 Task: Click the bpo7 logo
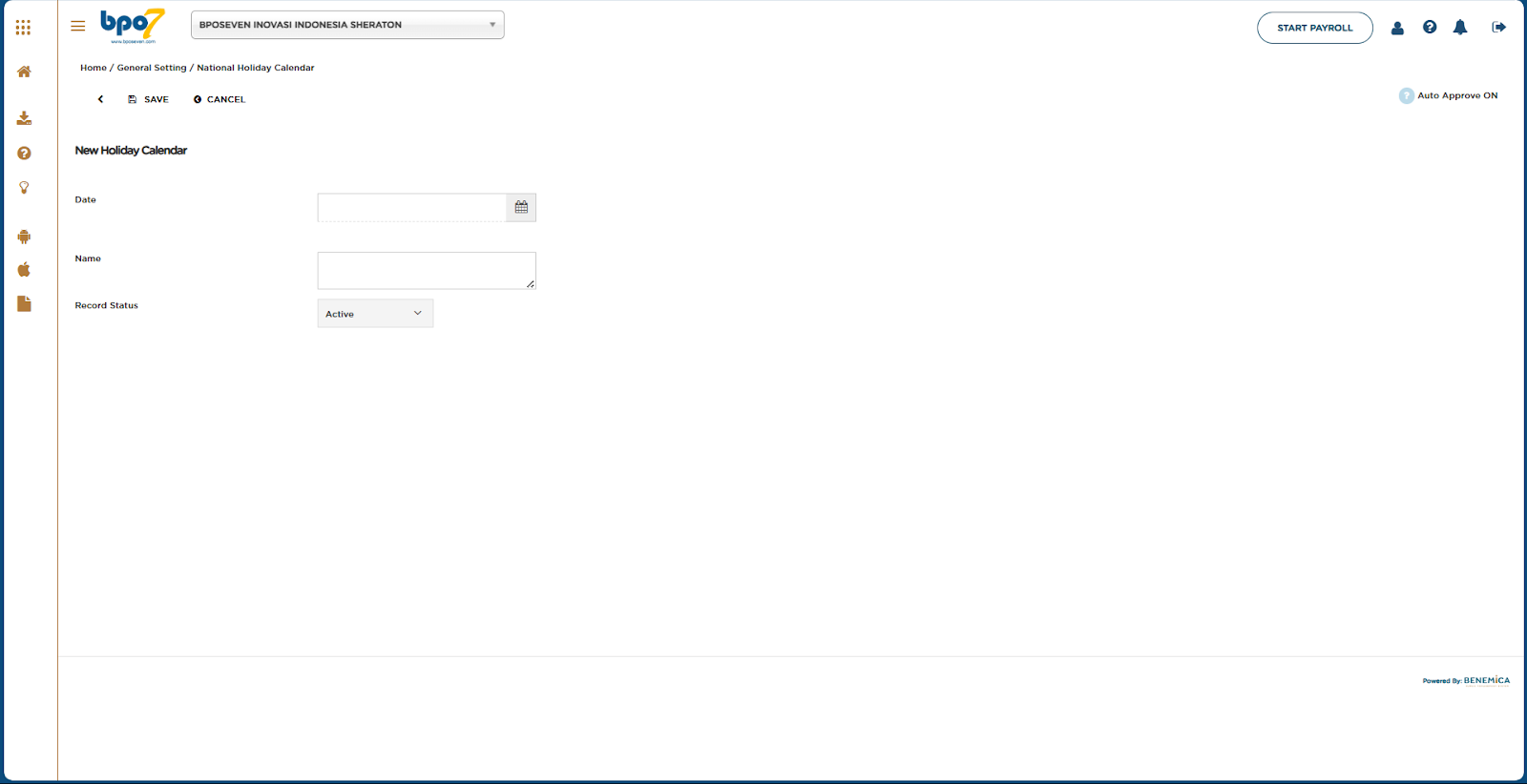tap(133, 26)
